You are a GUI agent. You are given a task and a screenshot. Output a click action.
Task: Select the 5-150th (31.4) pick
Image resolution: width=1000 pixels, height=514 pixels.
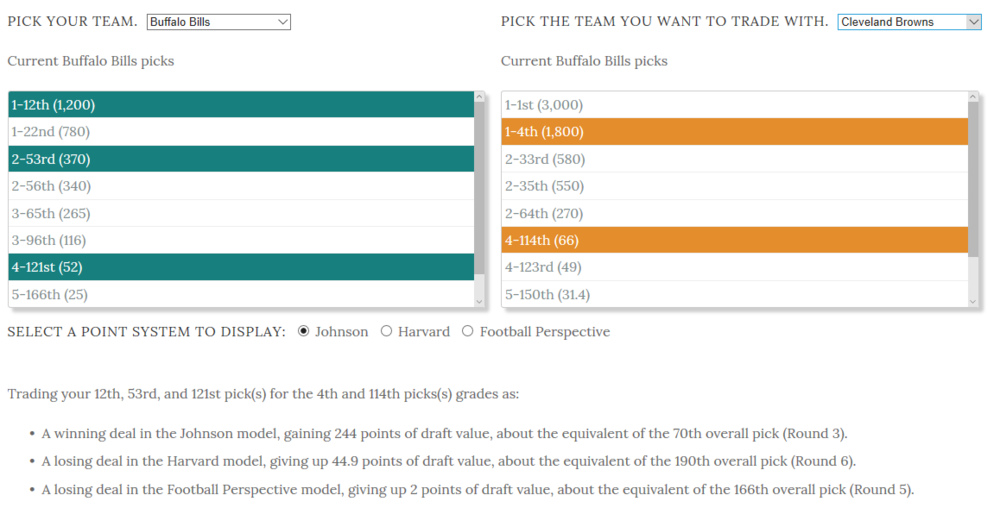click(735, 295)
